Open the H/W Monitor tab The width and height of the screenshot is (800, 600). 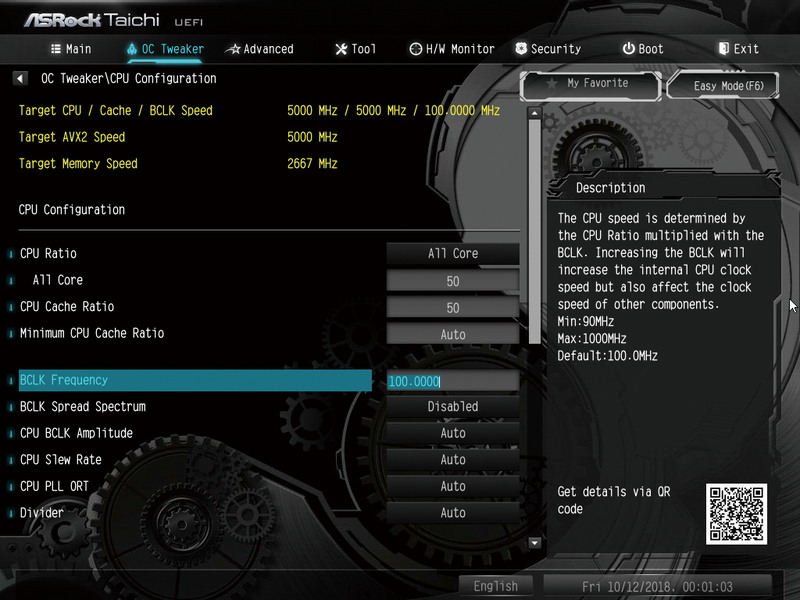coord(452,49)
